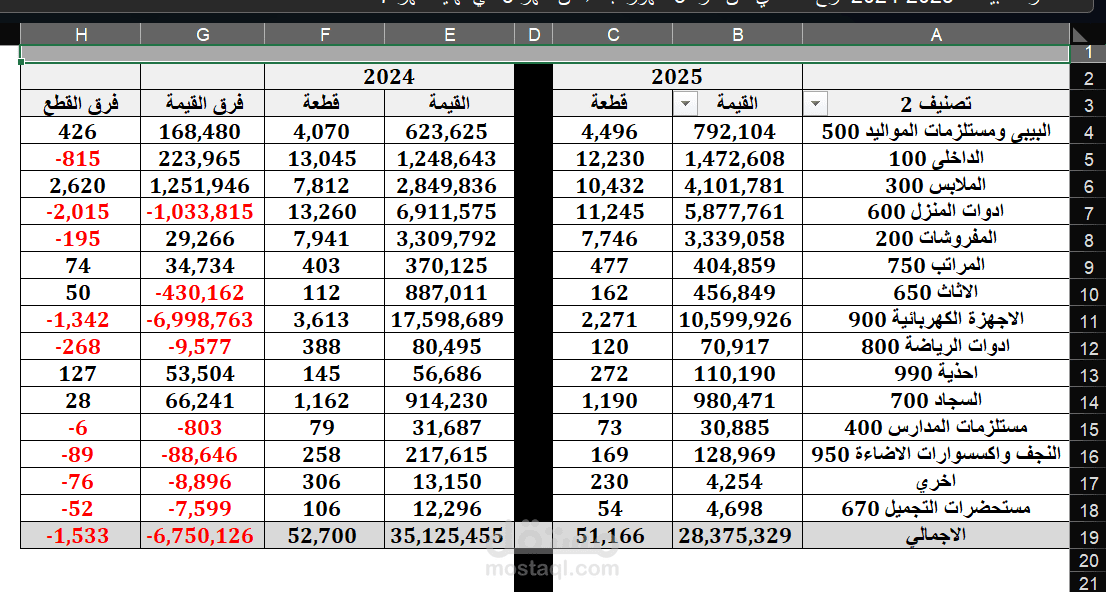The height and width of the screenshot is (592, 1106).
Task: Click the 2025 merged header cell
Action: point(677,77)
